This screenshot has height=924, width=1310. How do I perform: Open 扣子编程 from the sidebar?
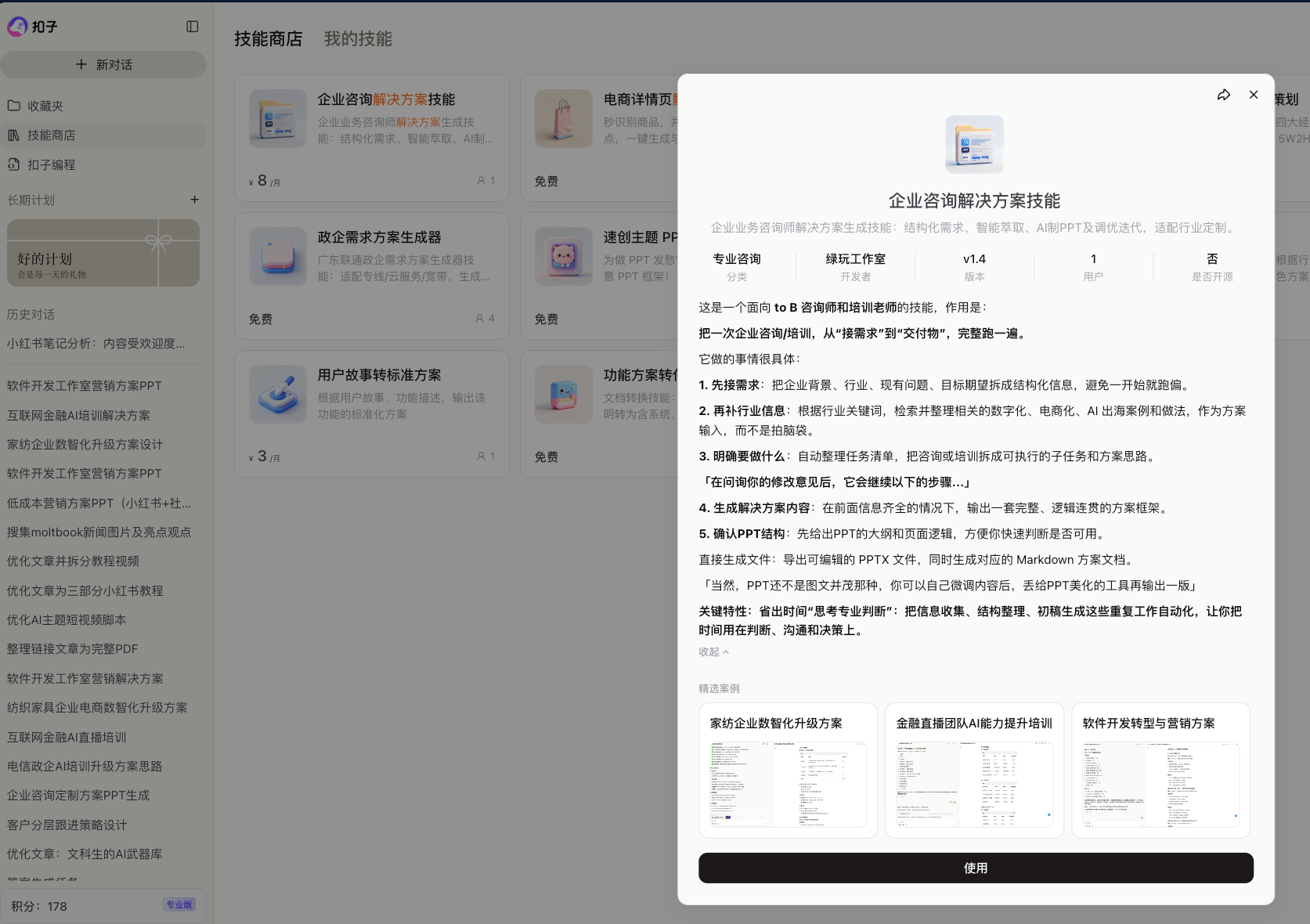pos(52,165)
